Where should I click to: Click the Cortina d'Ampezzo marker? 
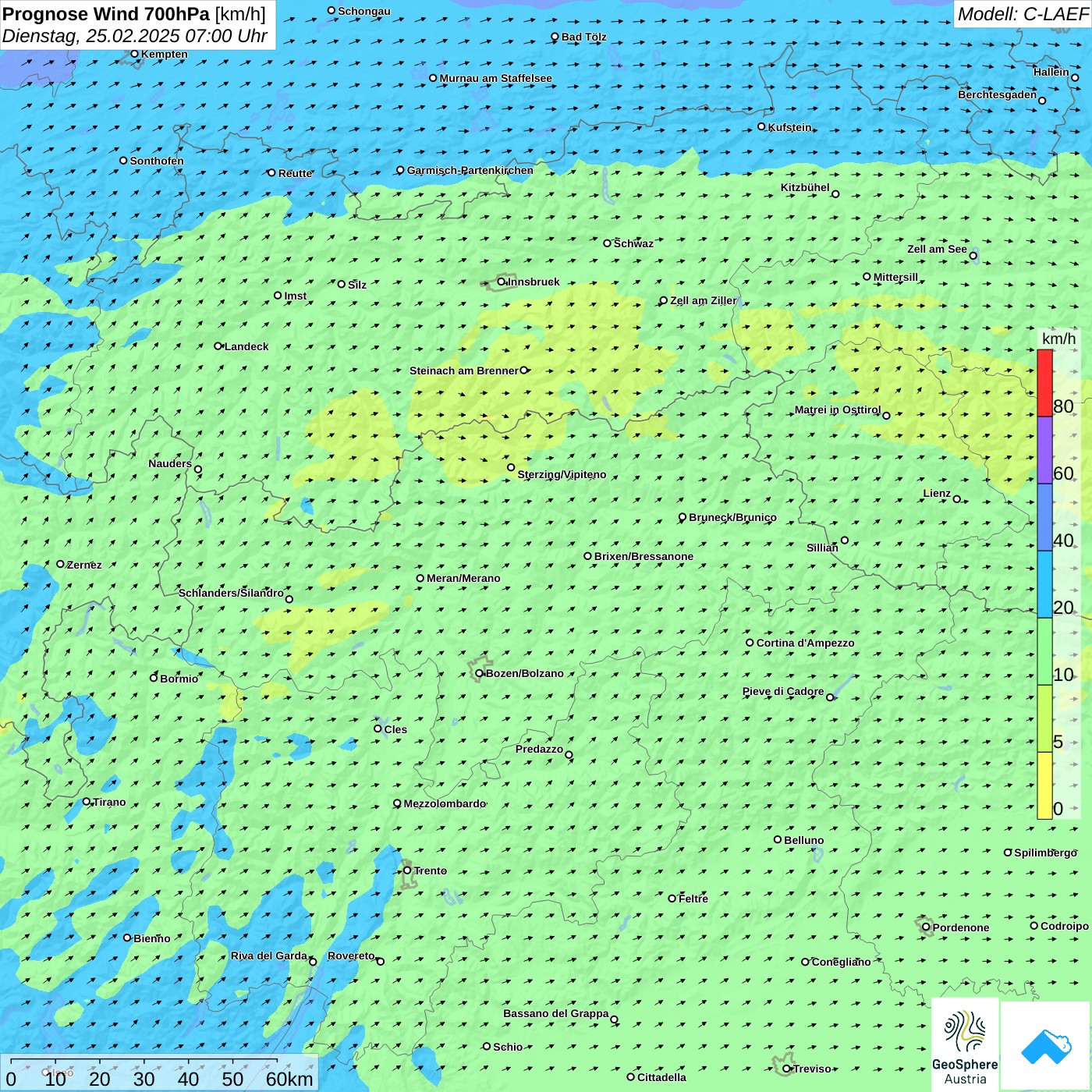point(750,643)
